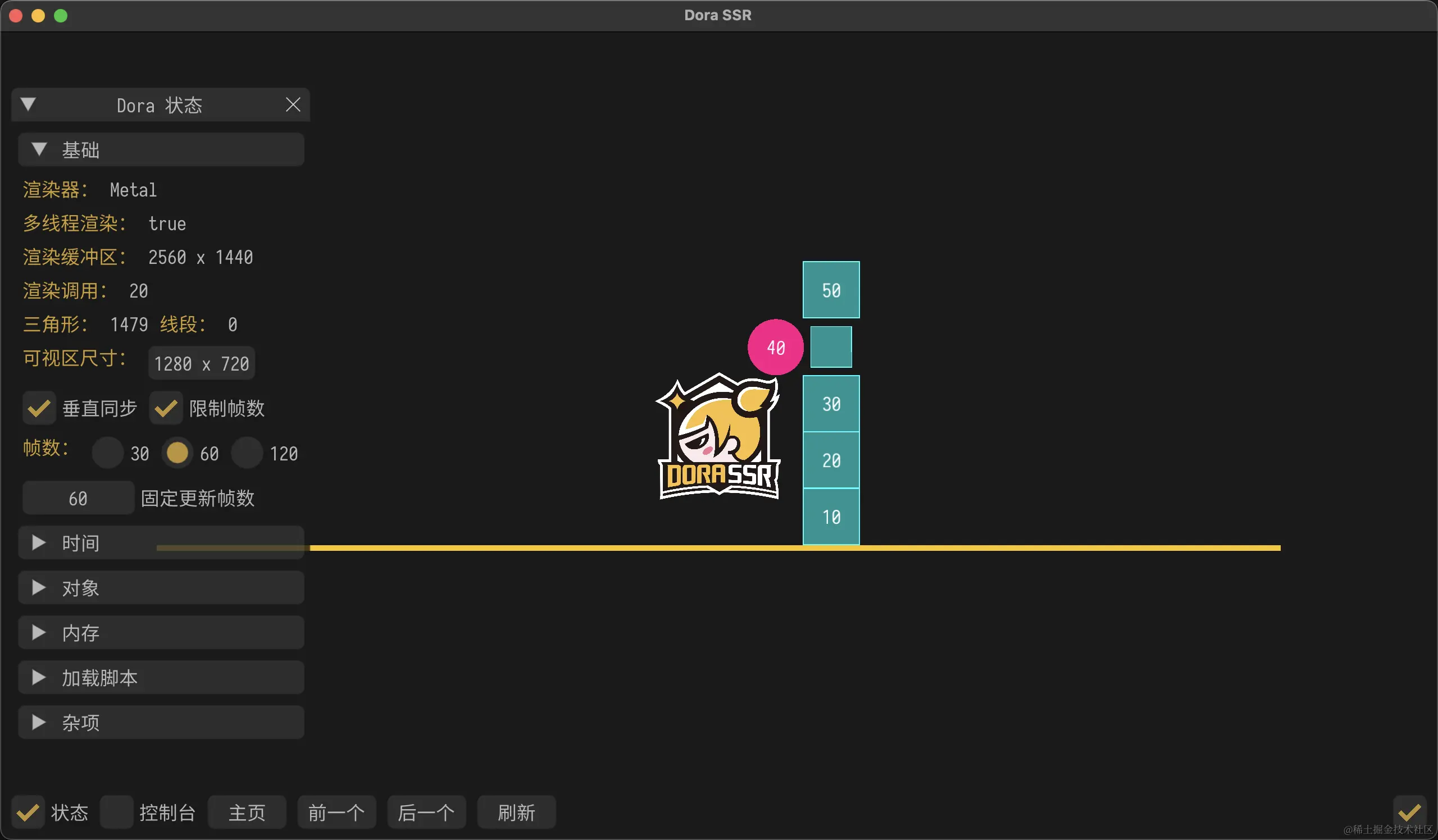This screenshot has width=1438, height=840.
Task: Disable the 垂直同步 checkbox
Action: (39, 408)
